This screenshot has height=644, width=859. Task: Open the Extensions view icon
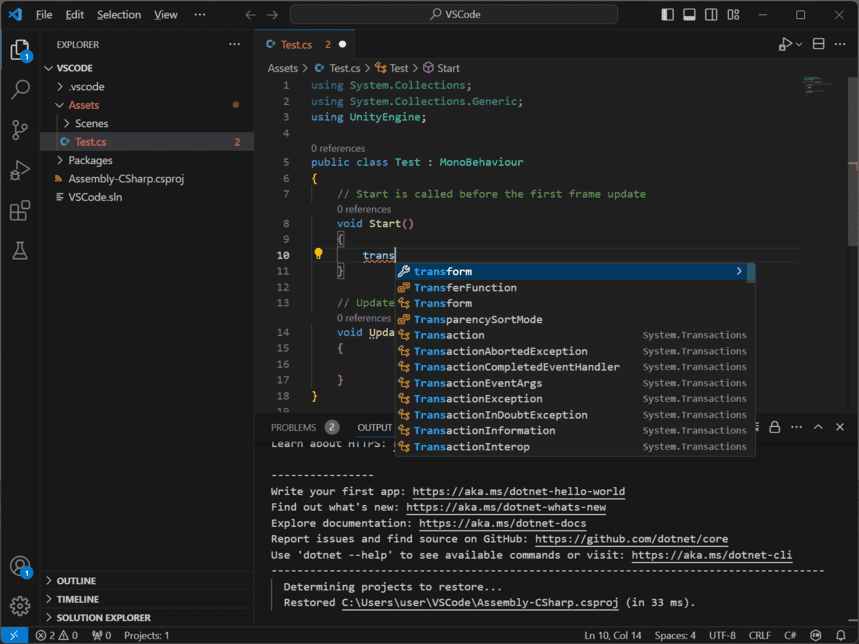click(20, 211)
